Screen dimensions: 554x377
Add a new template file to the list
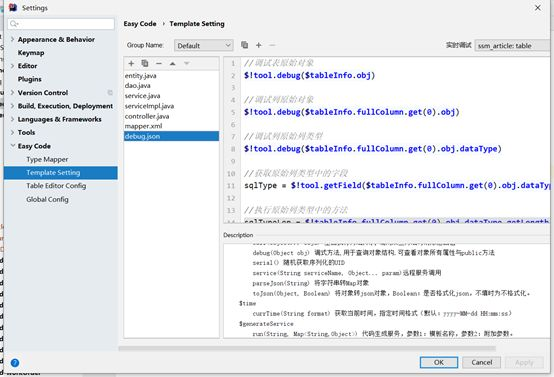[x=131, y=63]
